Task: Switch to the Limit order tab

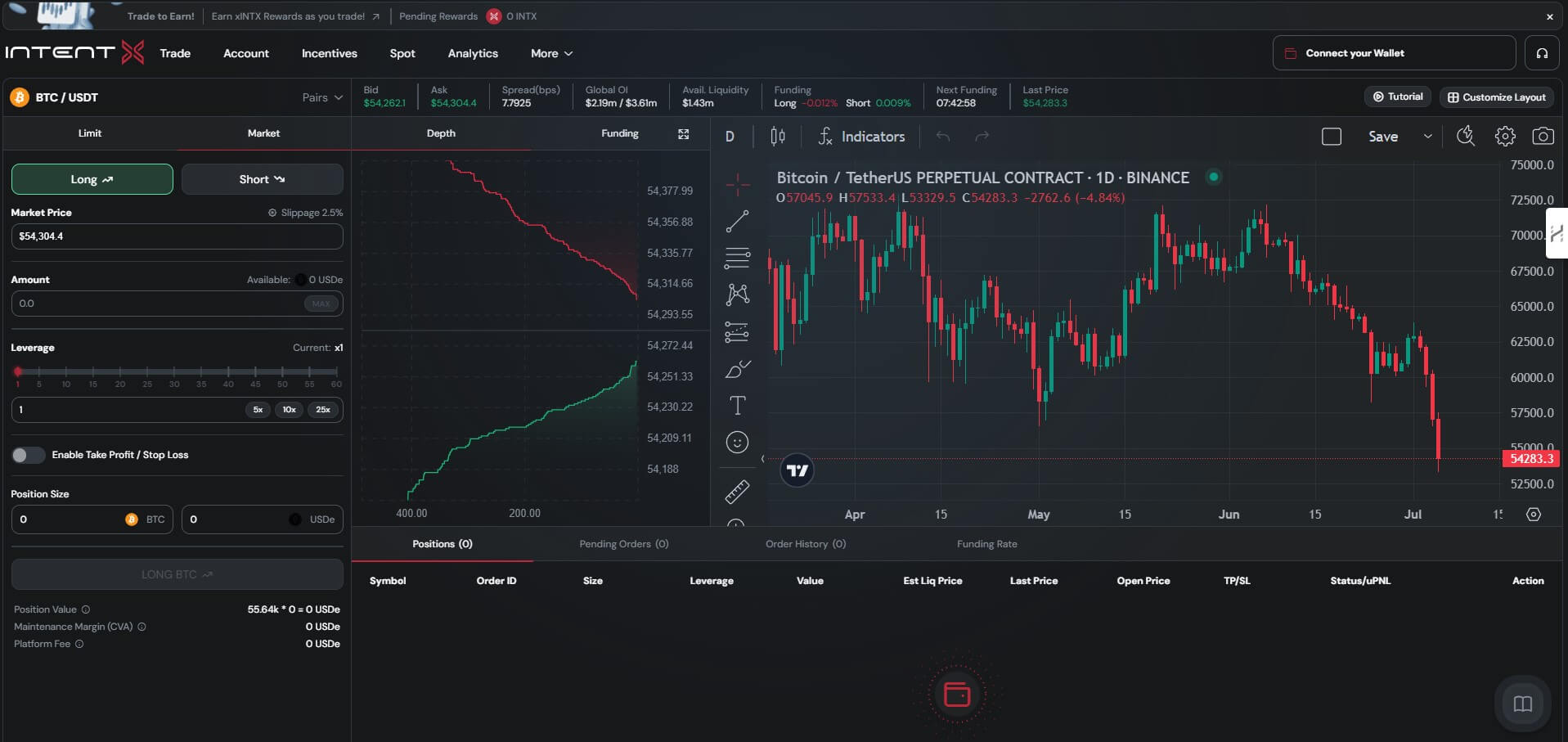Action: (x=90, y=133)
